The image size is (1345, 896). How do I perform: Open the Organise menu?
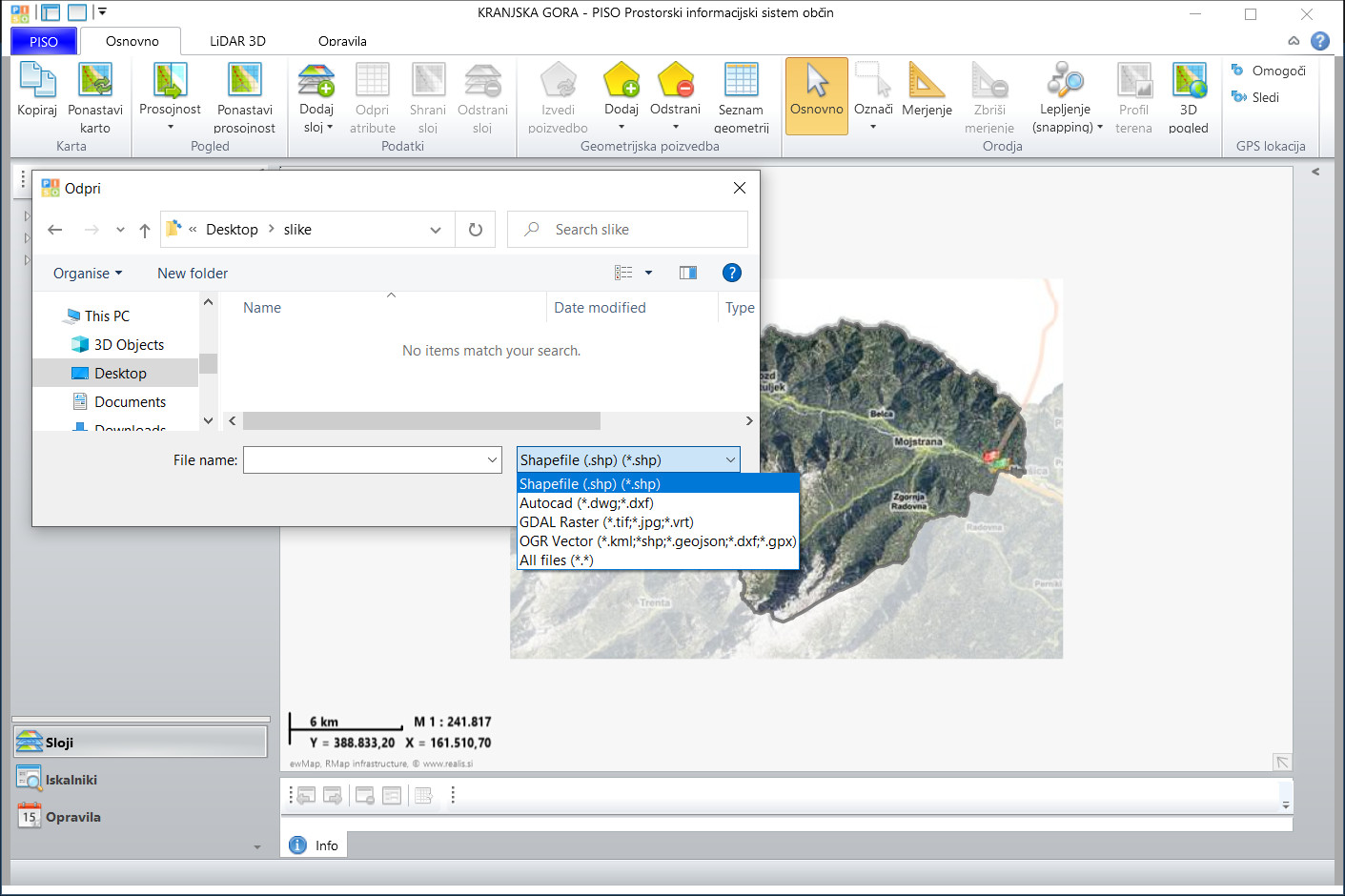tap(88, 274)
